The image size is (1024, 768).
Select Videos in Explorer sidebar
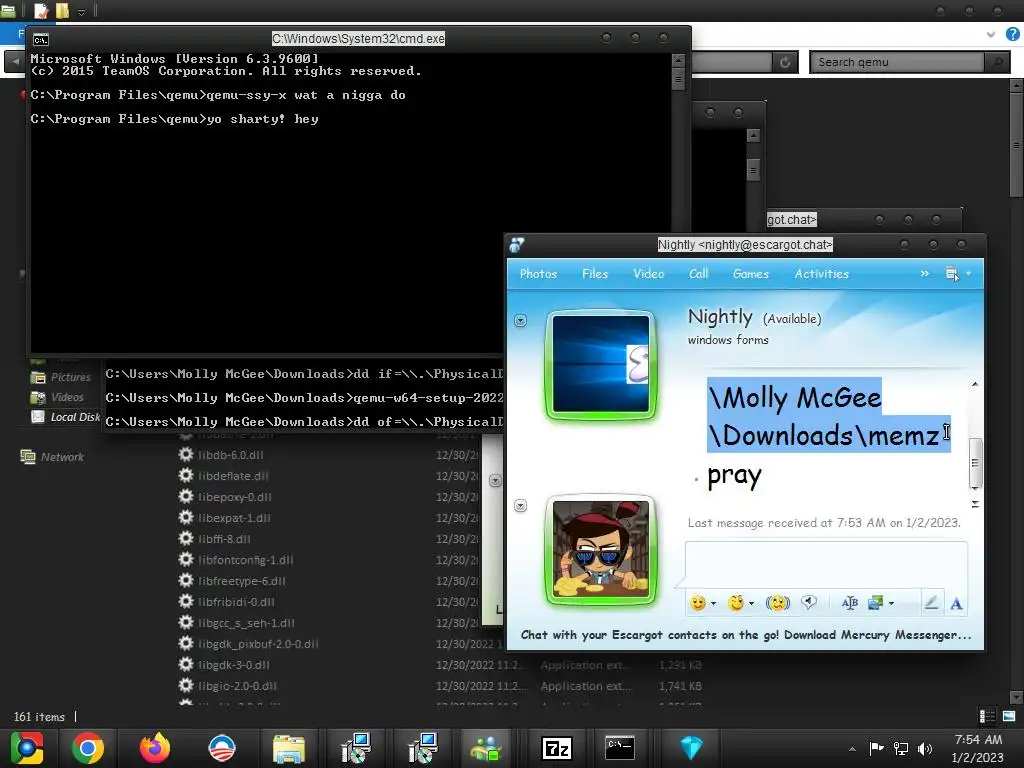(x=57, y=397)
